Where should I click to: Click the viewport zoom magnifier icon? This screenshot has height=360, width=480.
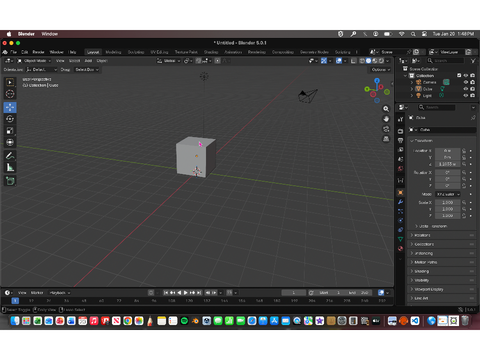[386, 109]
